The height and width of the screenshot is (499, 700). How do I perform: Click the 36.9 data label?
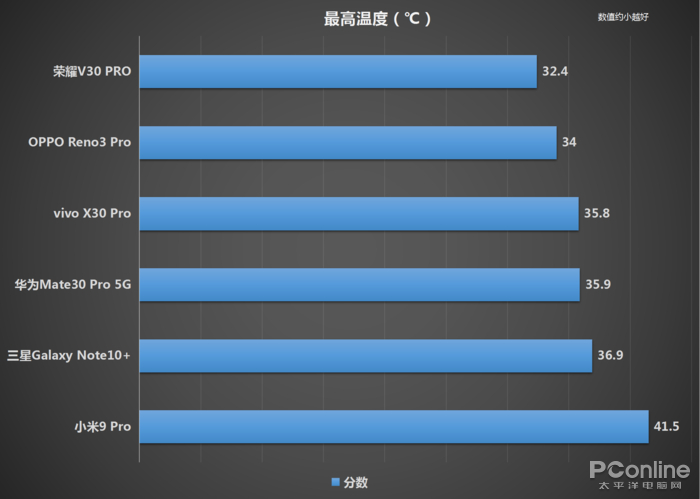[611, 356]
